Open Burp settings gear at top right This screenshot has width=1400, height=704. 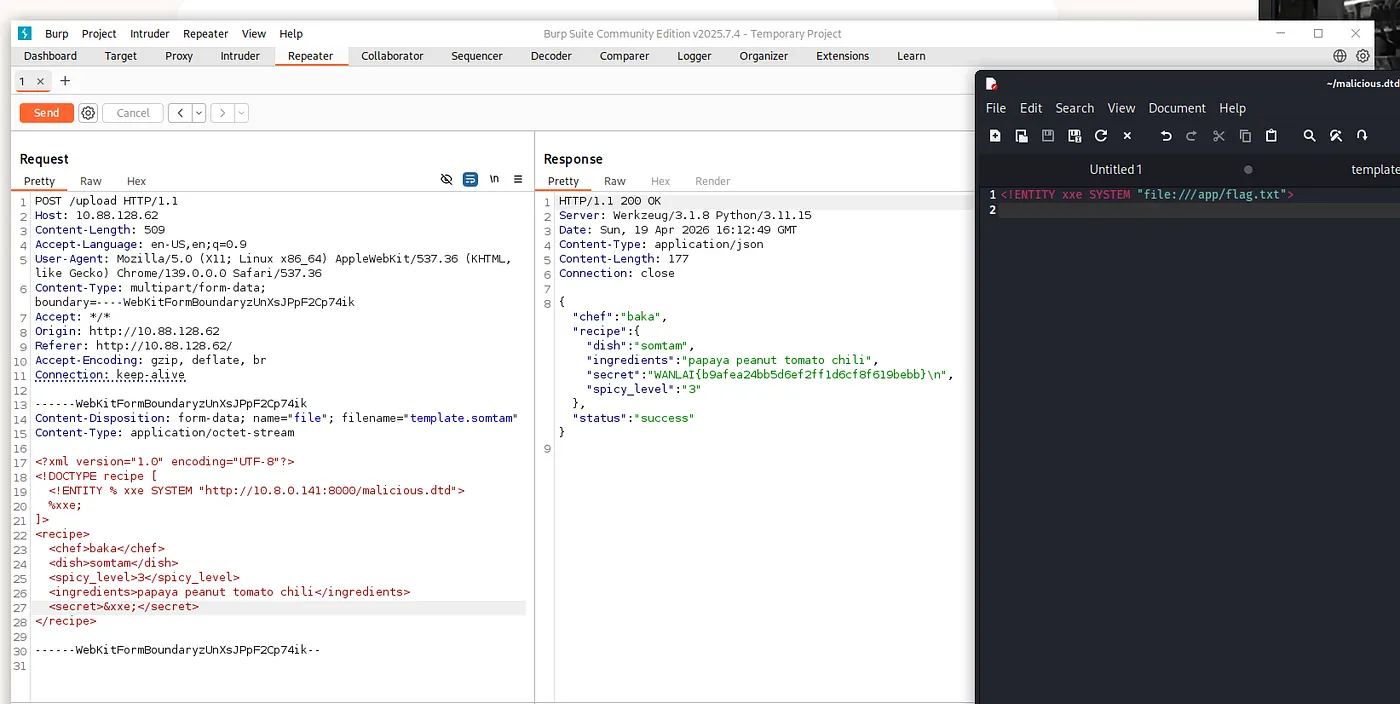(1361, 56)
